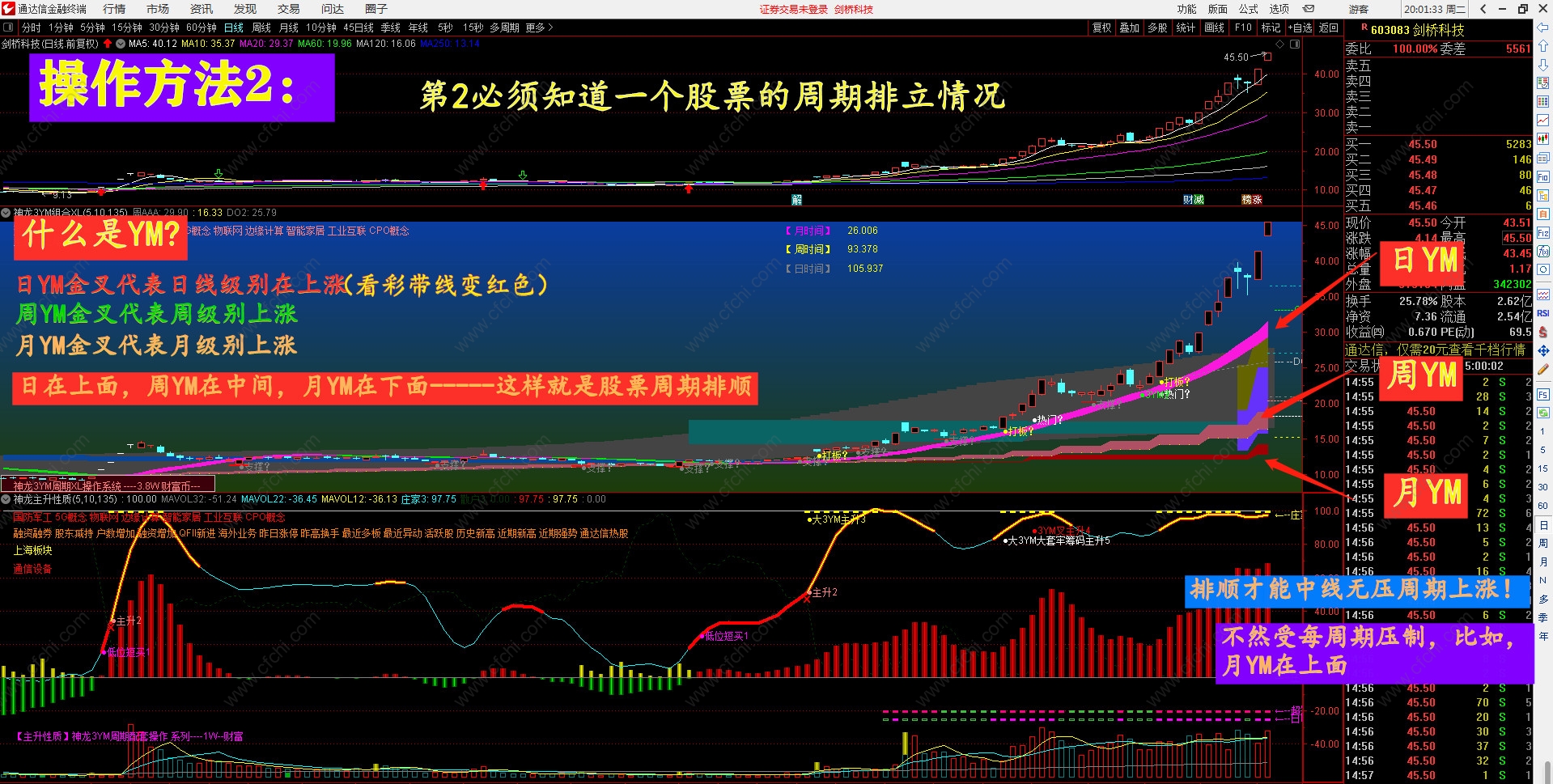Click the 画线 drawing button

(x=1215, y=28)
